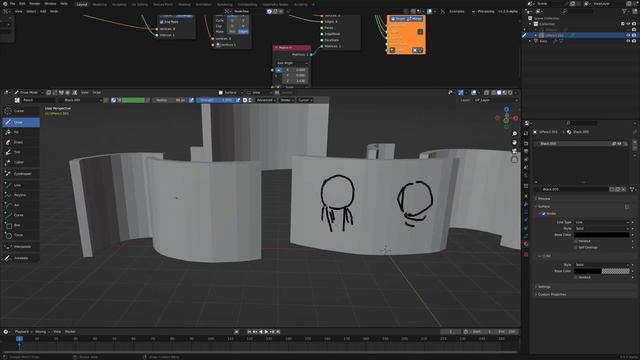Open the Modifiers wrench properties tab

pos(526,204)
